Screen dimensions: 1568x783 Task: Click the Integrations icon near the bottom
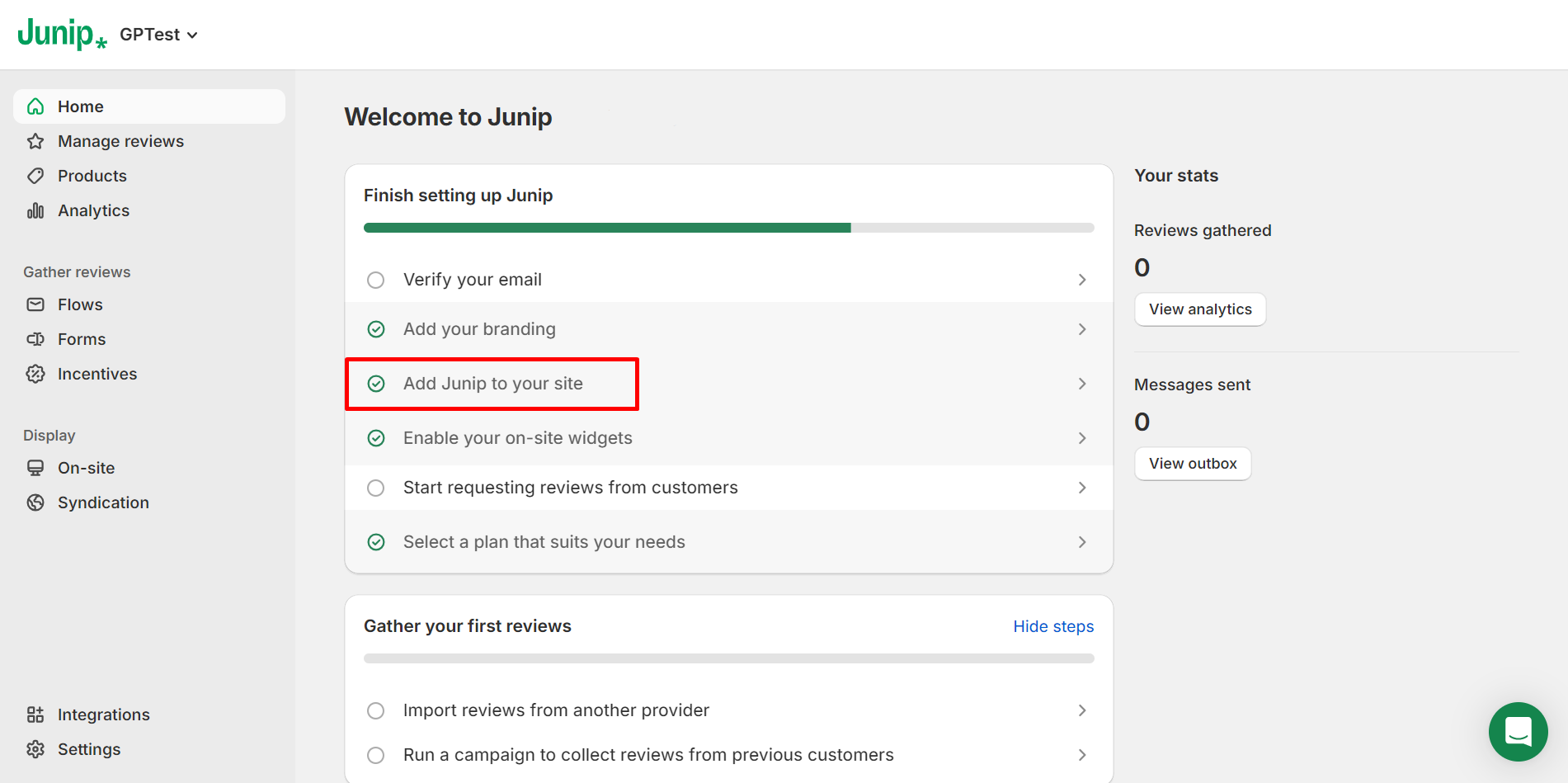click(35, 714)
